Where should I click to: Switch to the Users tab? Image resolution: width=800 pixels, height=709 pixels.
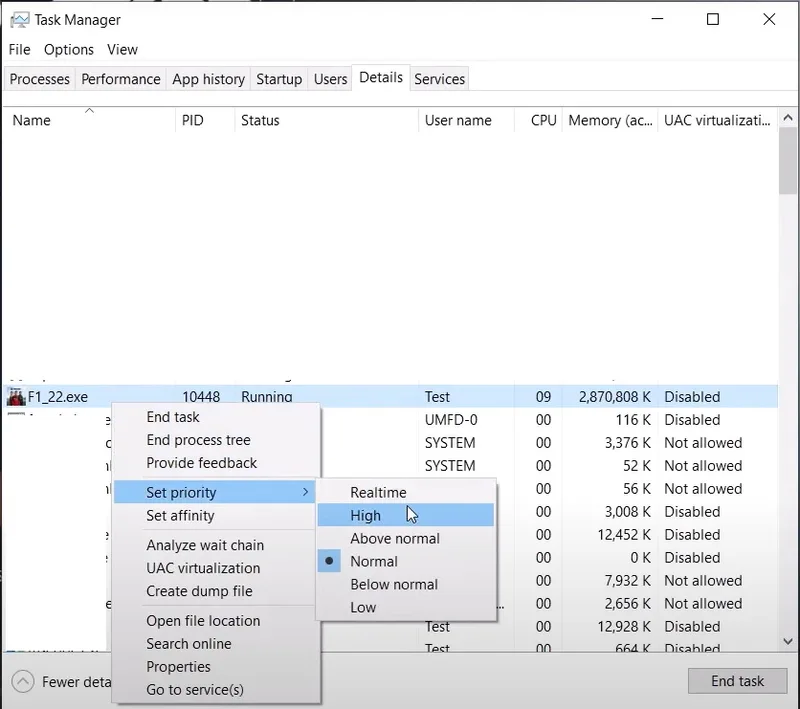point(330,79)
